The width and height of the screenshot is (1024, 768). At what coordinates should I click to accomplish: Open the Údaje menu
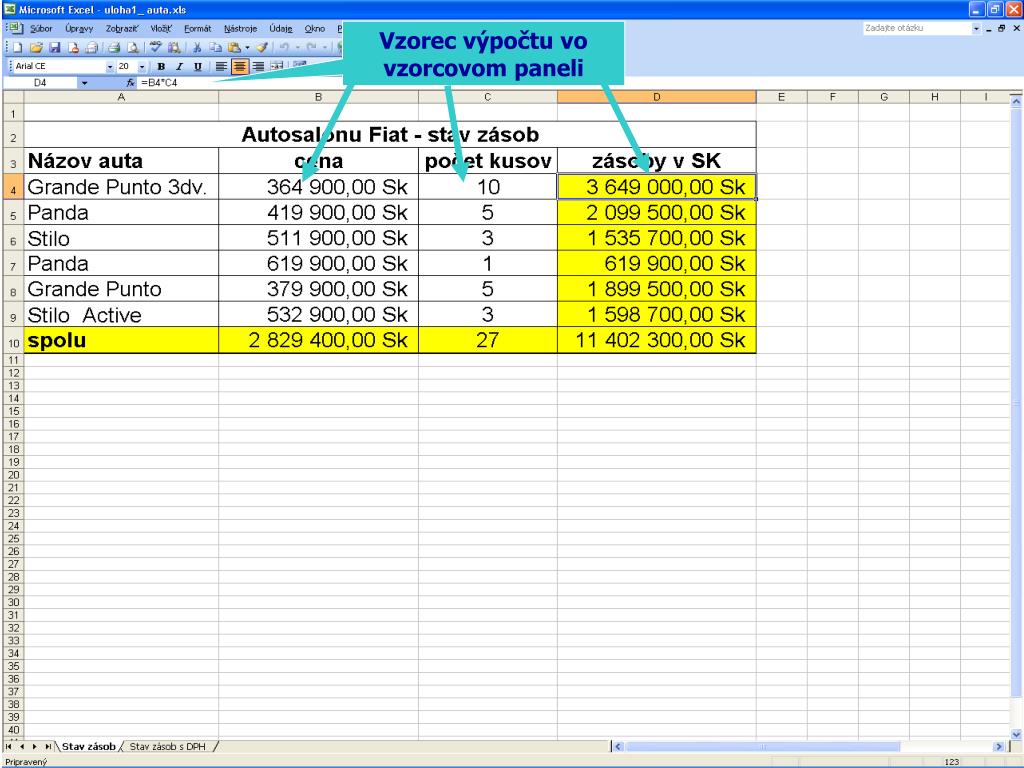[x=281, y=29]
